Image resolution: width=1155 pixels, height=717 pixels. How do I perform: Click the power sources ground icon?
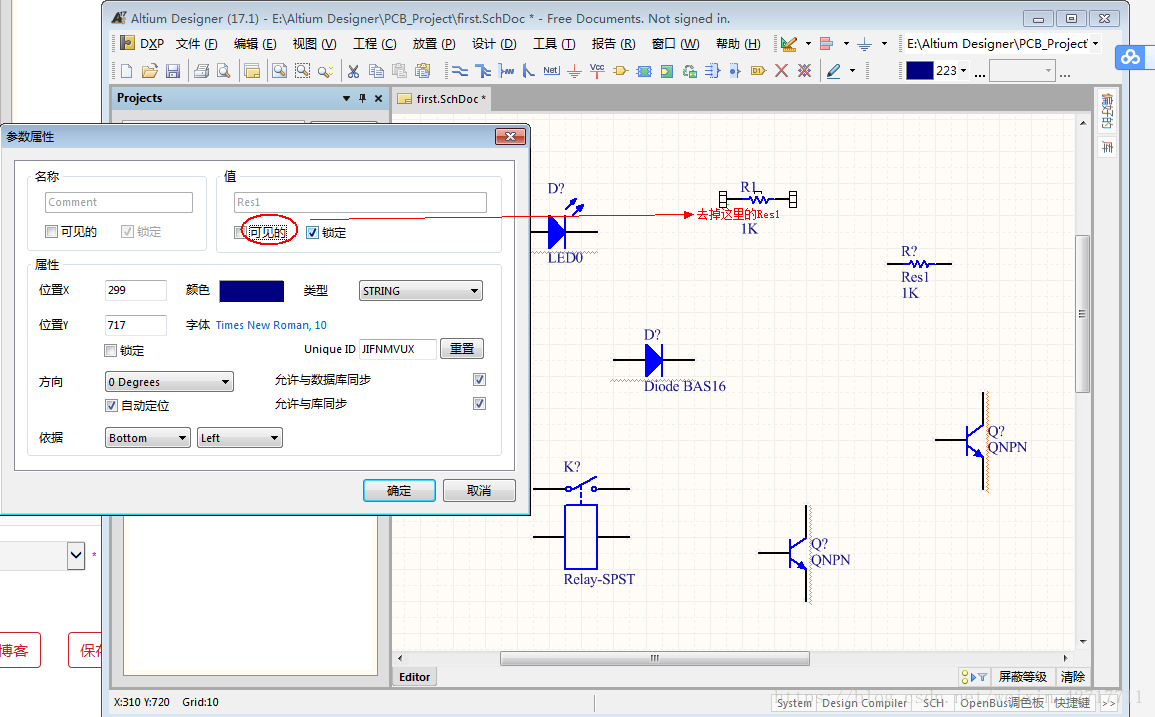[865, 43]
